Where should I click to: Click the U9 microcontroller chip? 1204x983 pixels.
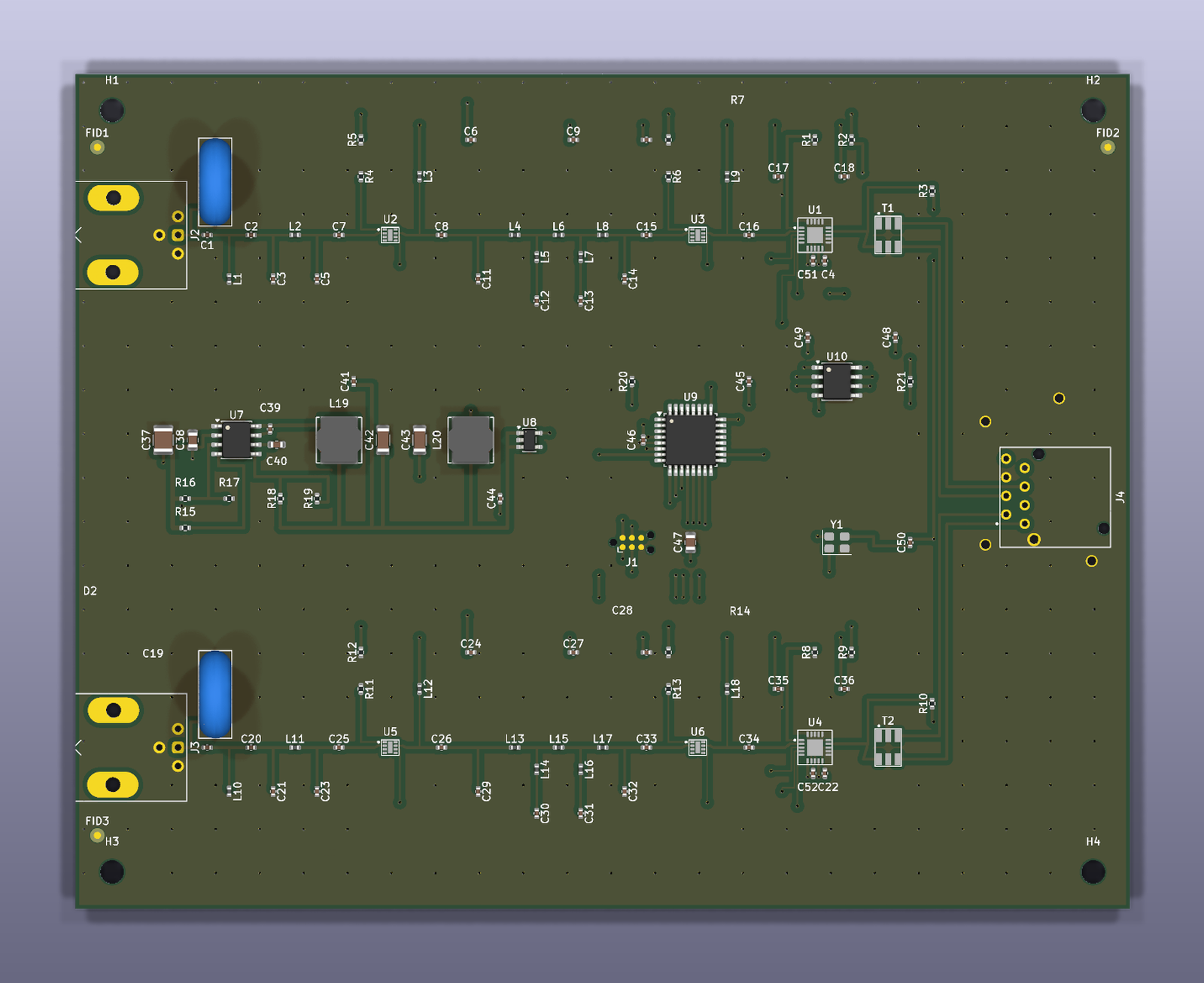pos(690,440)
